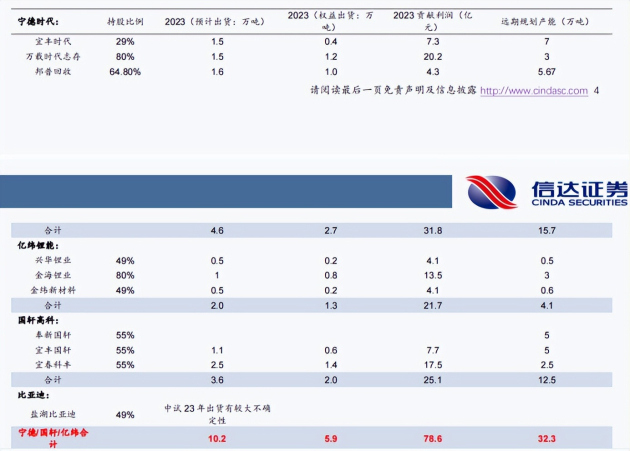Select the 宜丰国轩 row label

(x=53, y=350)
